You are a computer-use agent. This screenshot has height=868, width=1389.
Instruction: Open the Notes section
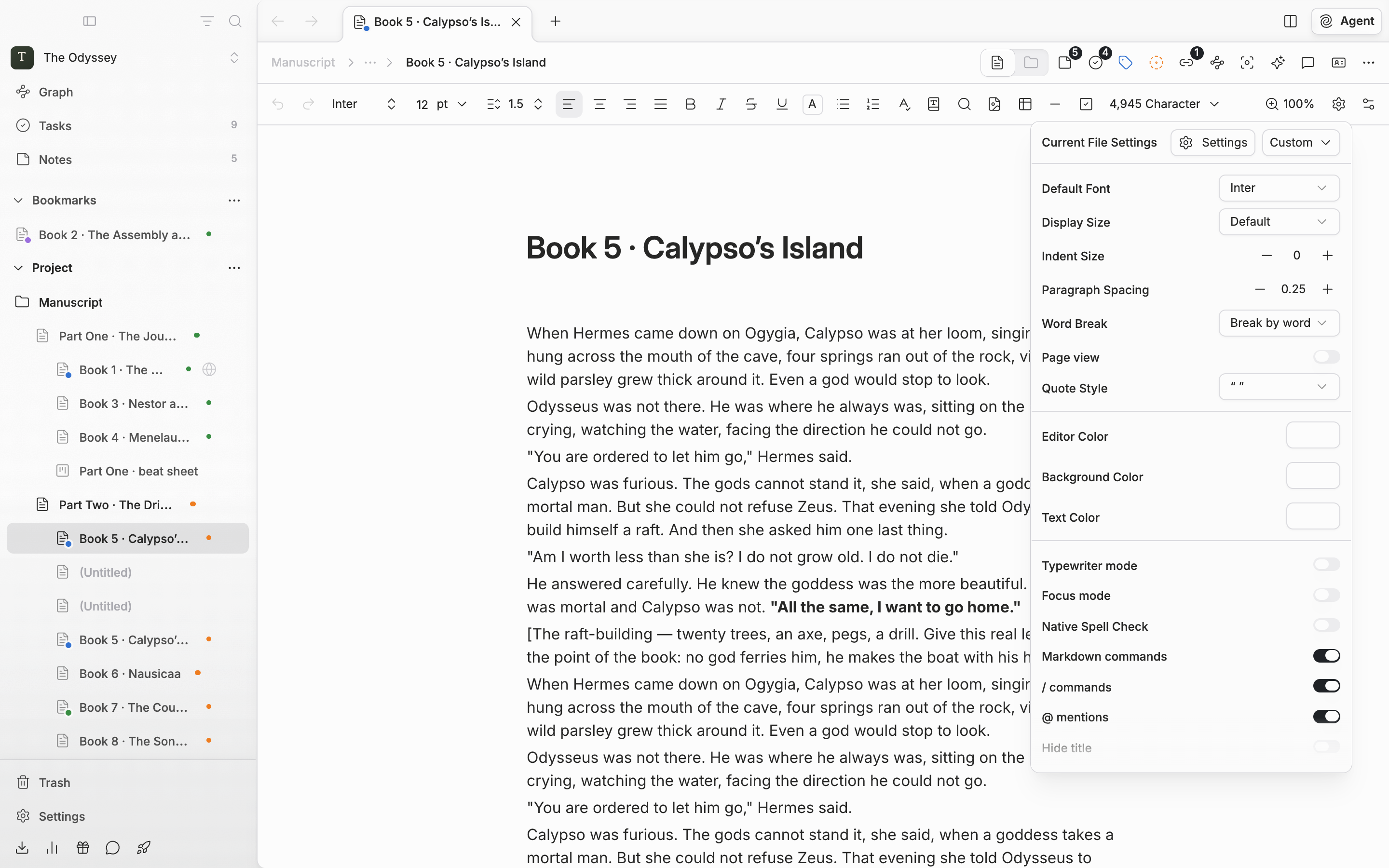pyautogui.click(x=127, y=160)
